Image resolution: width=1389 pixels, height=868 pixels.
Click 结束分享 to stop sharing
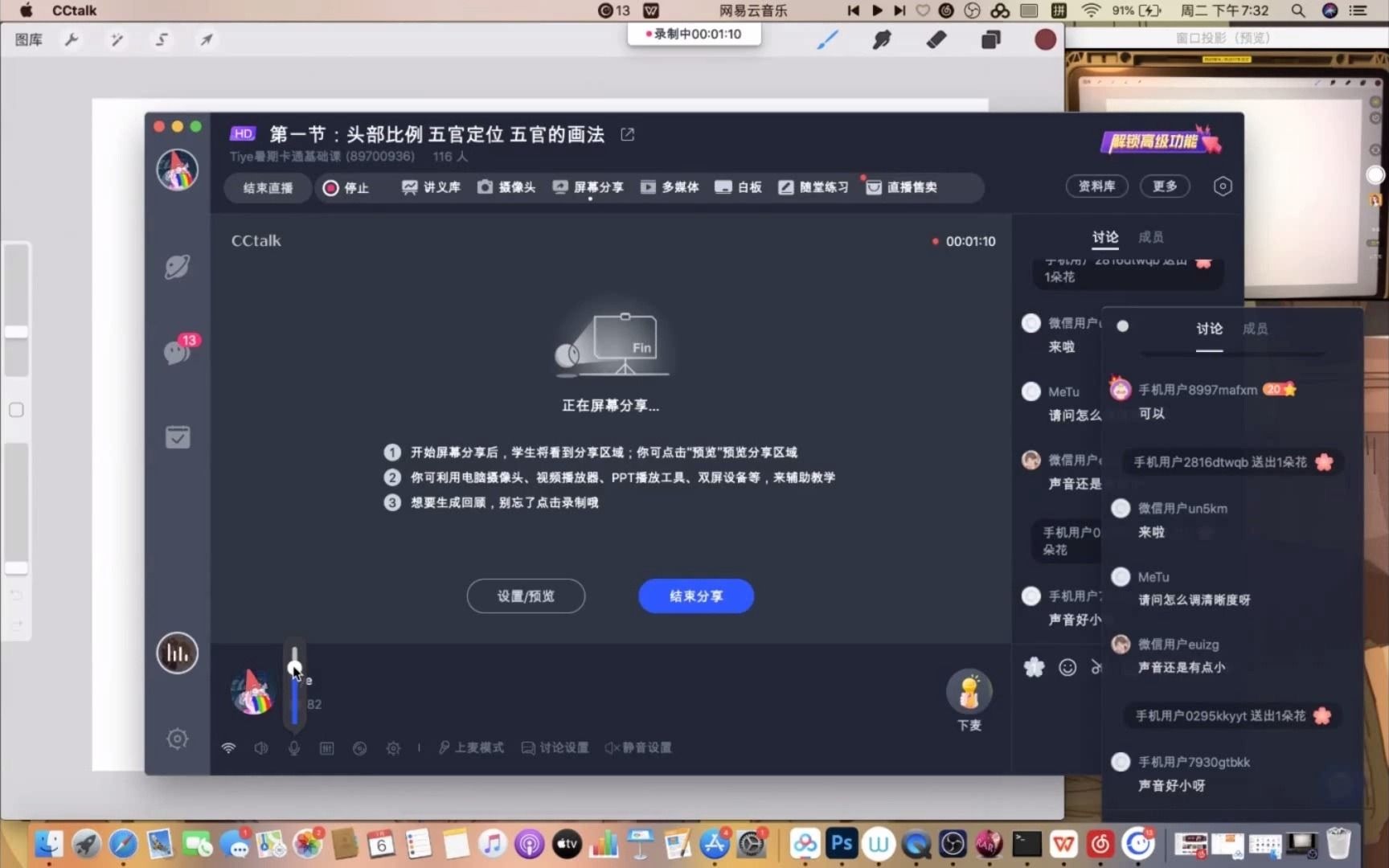696,596
